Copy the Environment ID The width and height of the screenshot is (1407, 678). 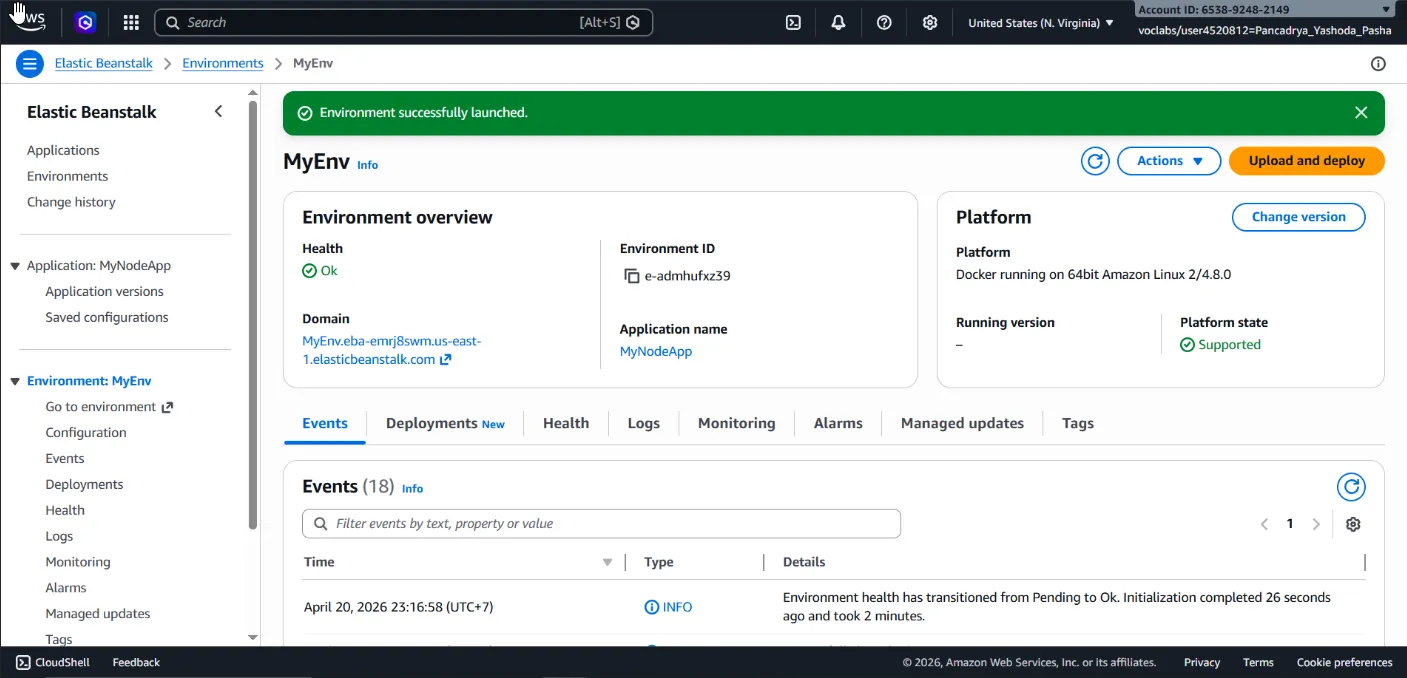(x=631, y=276)
